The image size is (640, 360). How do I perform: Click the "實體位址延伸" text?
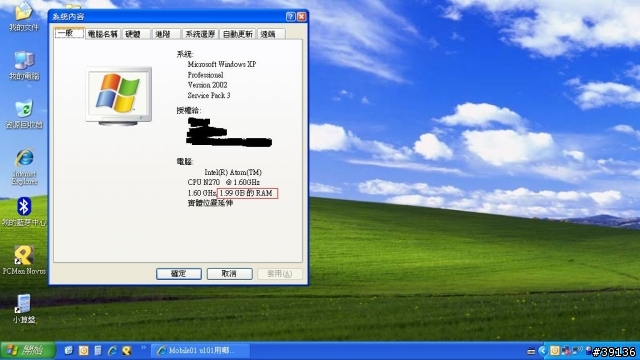click(x=210, y=203)
